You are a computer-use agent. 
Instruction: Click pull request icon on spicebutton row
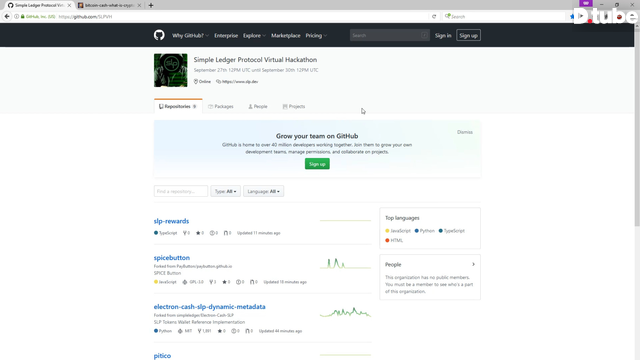[252, 282]
